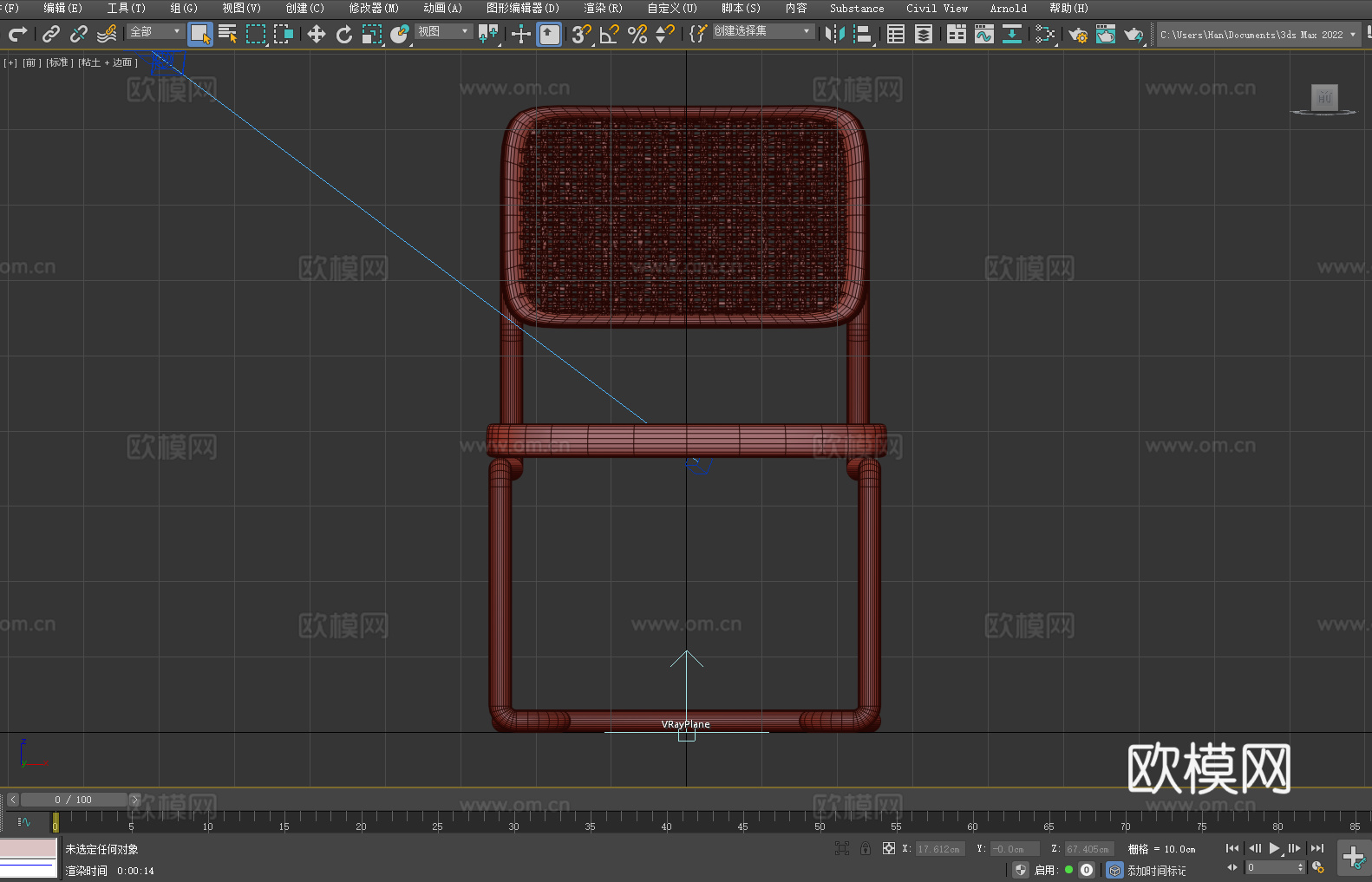The width and height of the screenshot is (1372, 882).
Task: Toggle Selection Lock padlock icon
Action: coord(866,848)
